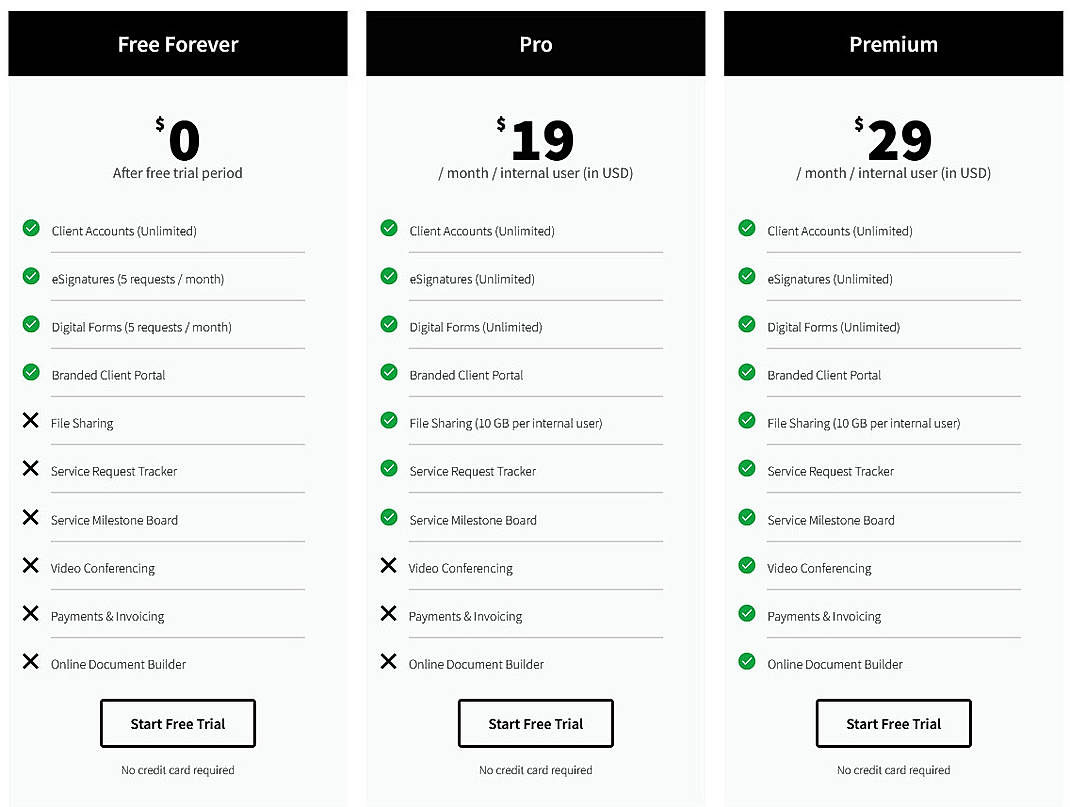
Task: Click the X icon next to Free Forever Payments & Invoicing
Action: (x=31, y=613)
